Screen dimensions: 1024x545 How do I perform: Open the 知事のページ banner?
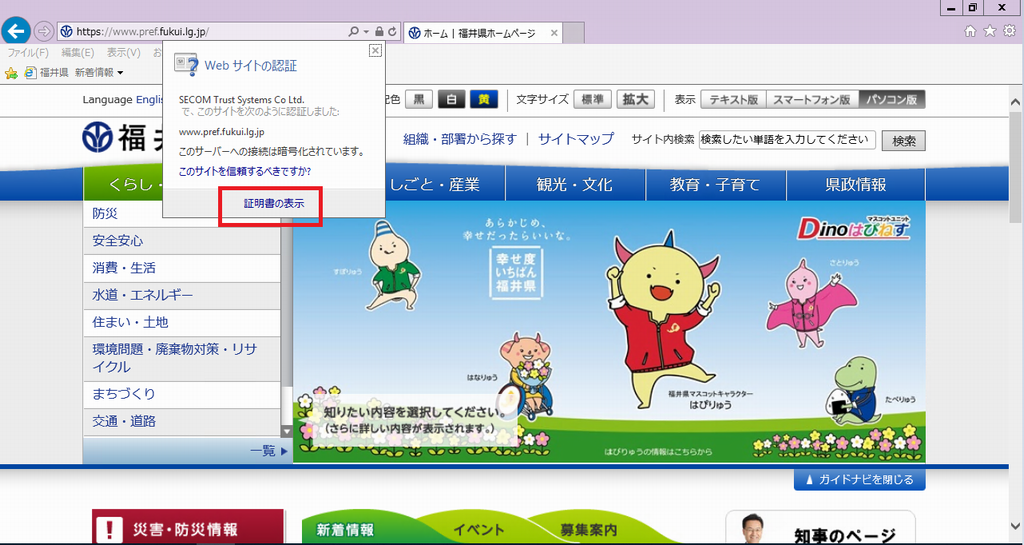click(820, 527)
